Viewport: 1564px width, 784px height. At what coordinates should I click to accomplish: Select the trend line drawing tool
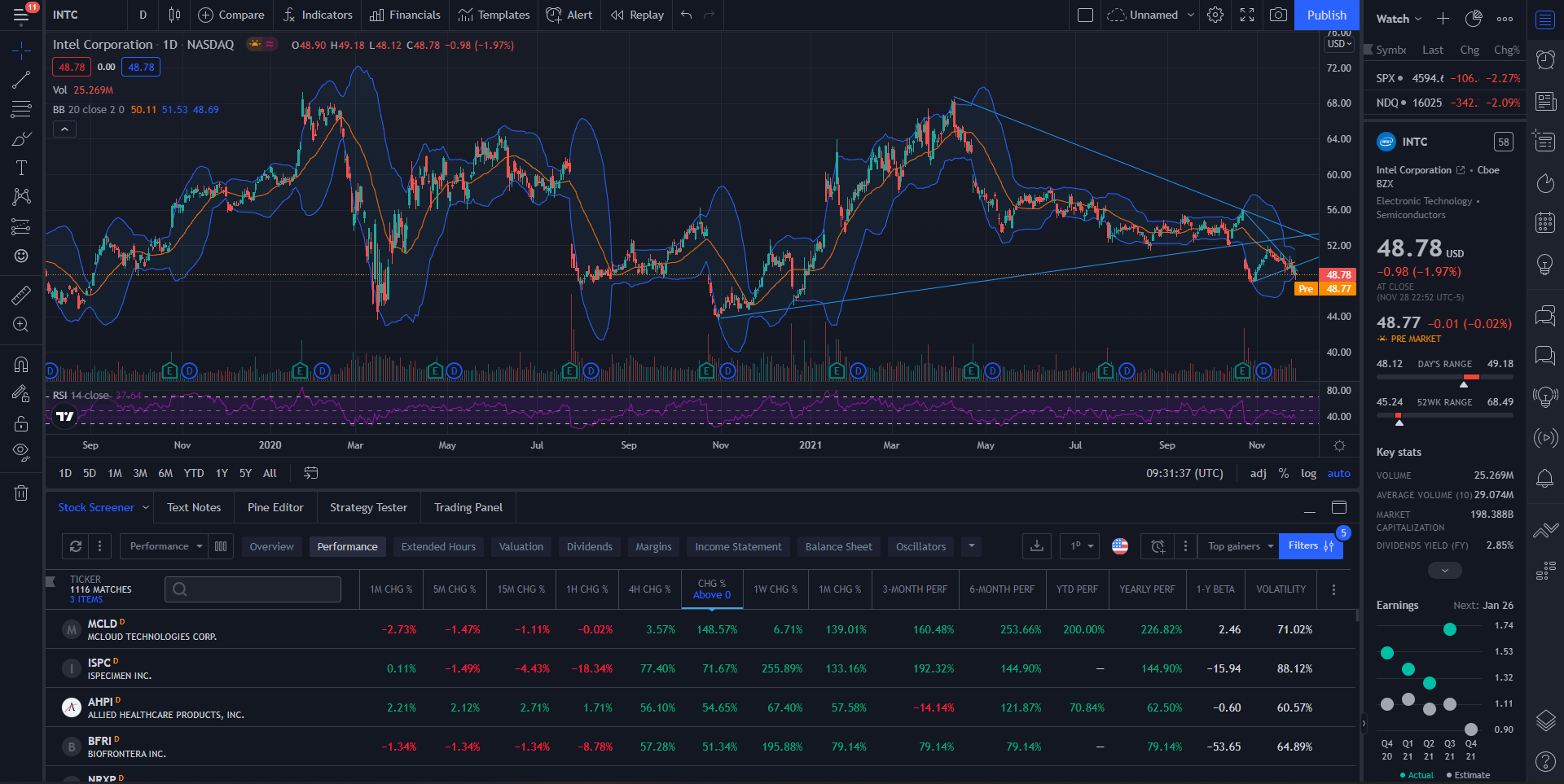click(x=21, y=80)
